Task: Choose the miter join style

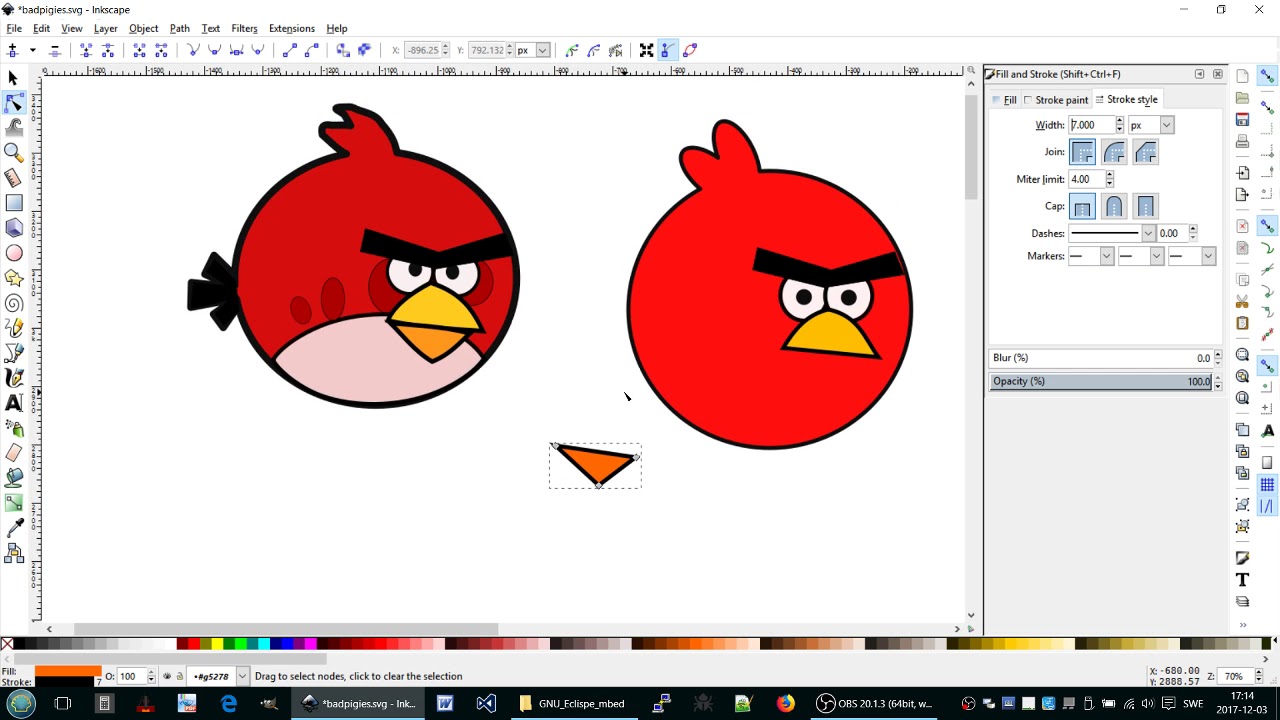Action: (1083, 152)
